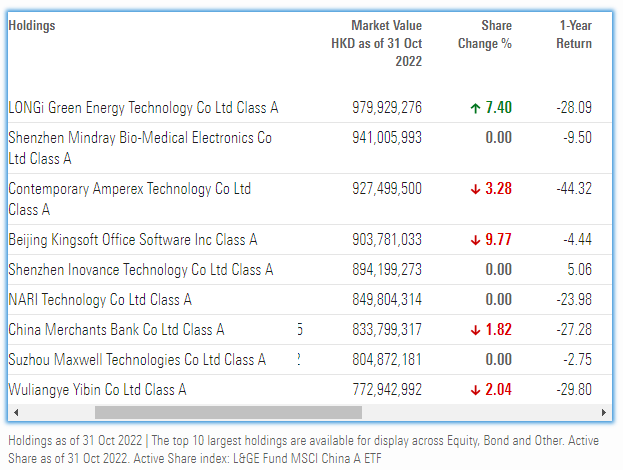The height and width of the screenshot is (470, 623).
Task: Click 1-year return -23.98
Action: point(574,300)
